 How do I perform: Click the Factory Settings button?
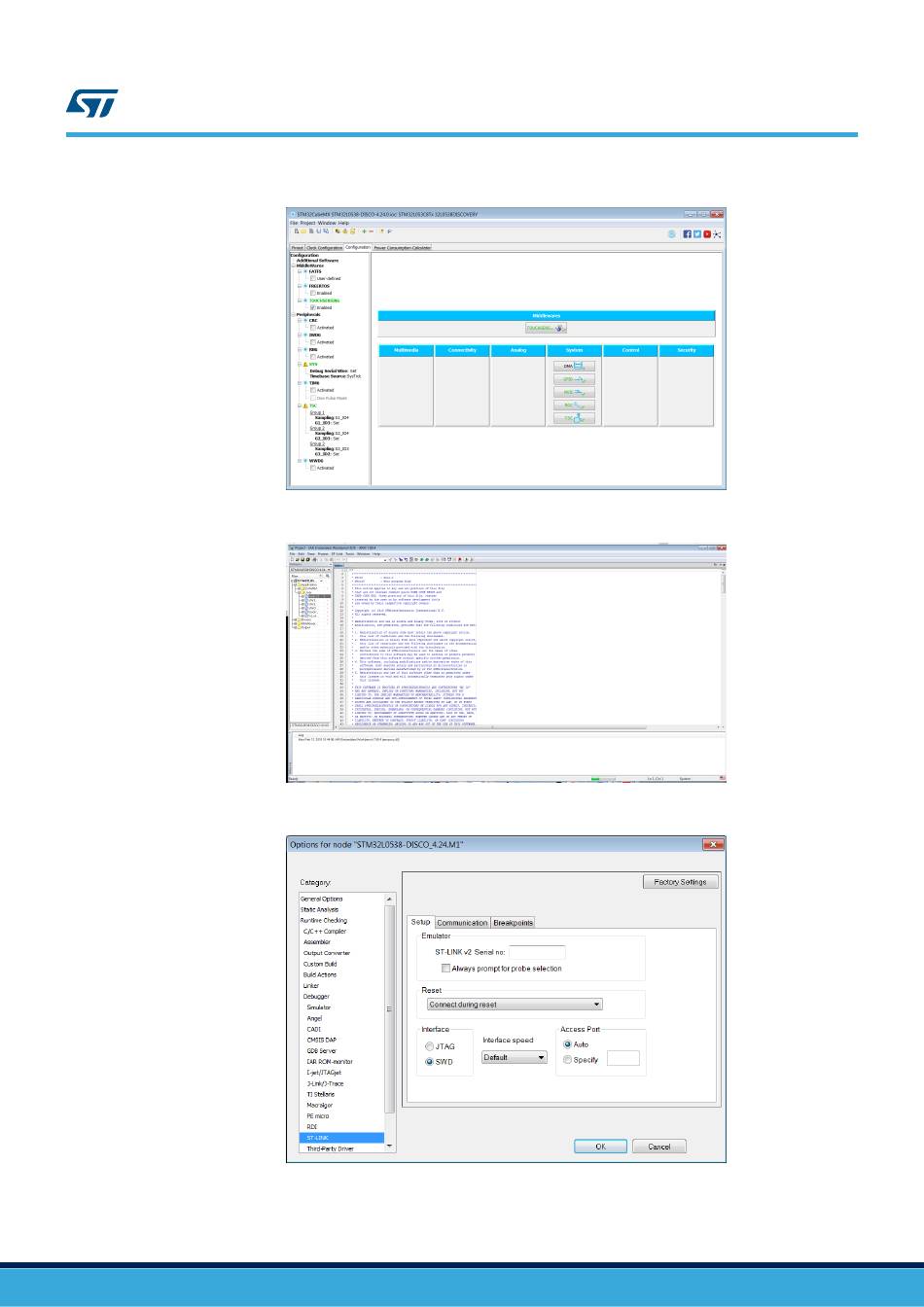(681, 882)
